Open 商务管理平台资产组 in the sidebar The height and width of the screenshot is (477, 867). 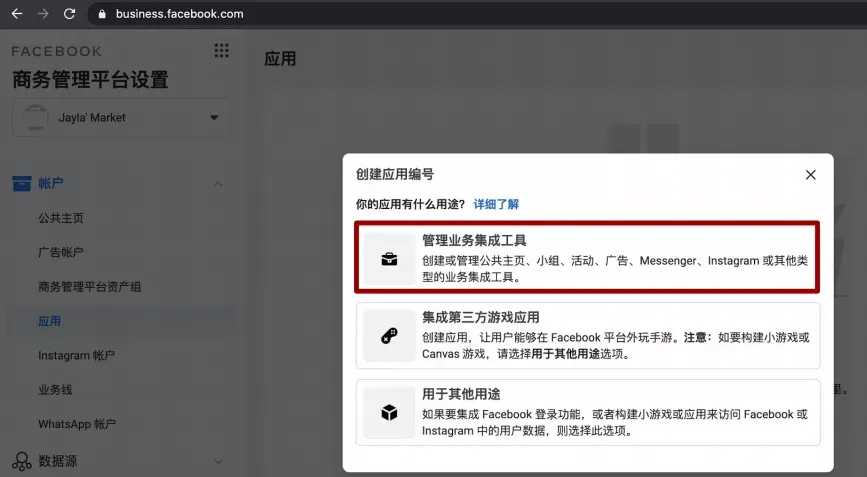click(x=90, y=286)
